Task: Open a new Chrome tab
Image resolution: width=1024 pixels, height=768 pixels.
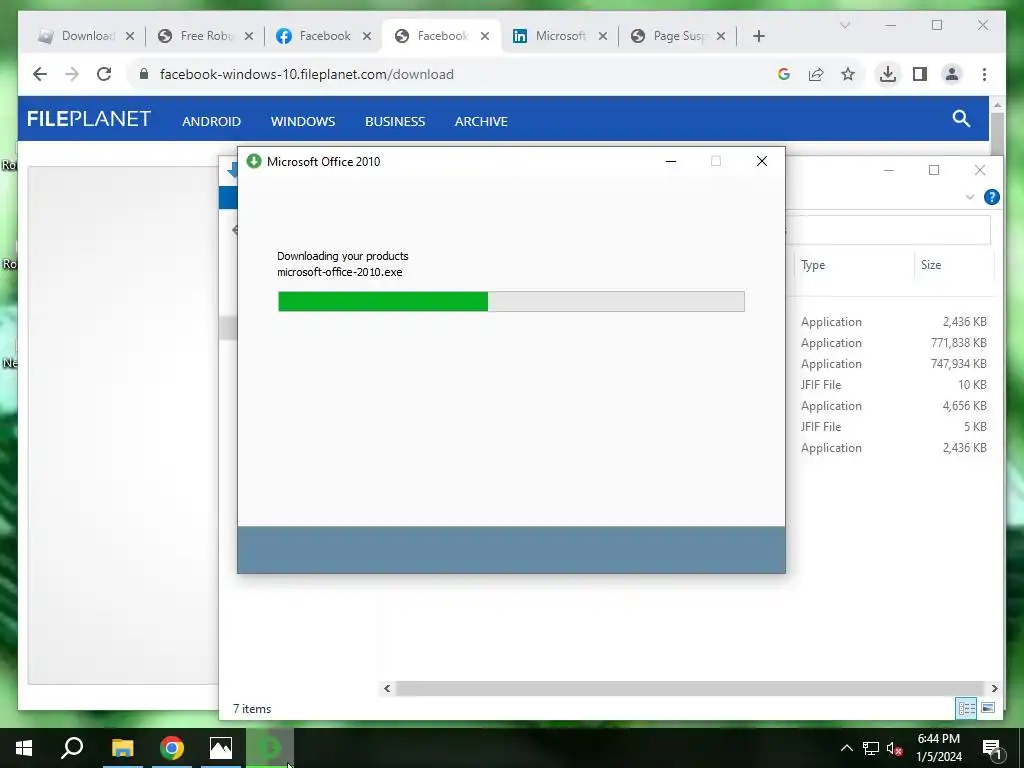Action: click(758, 36)
